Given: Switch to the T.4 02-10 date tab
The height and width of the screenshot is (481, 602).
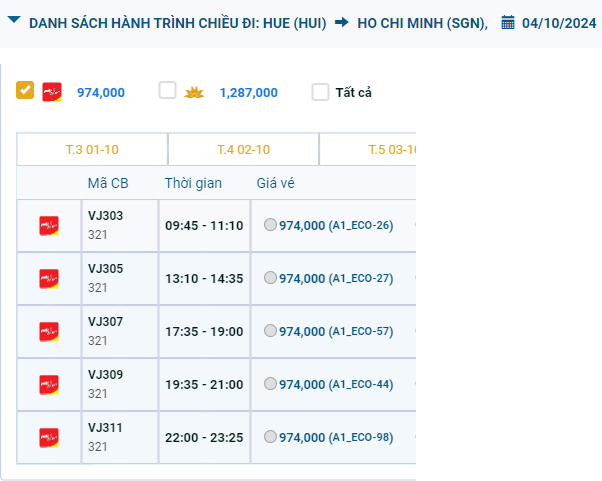Looking at the screenshot, I should 243,150.
